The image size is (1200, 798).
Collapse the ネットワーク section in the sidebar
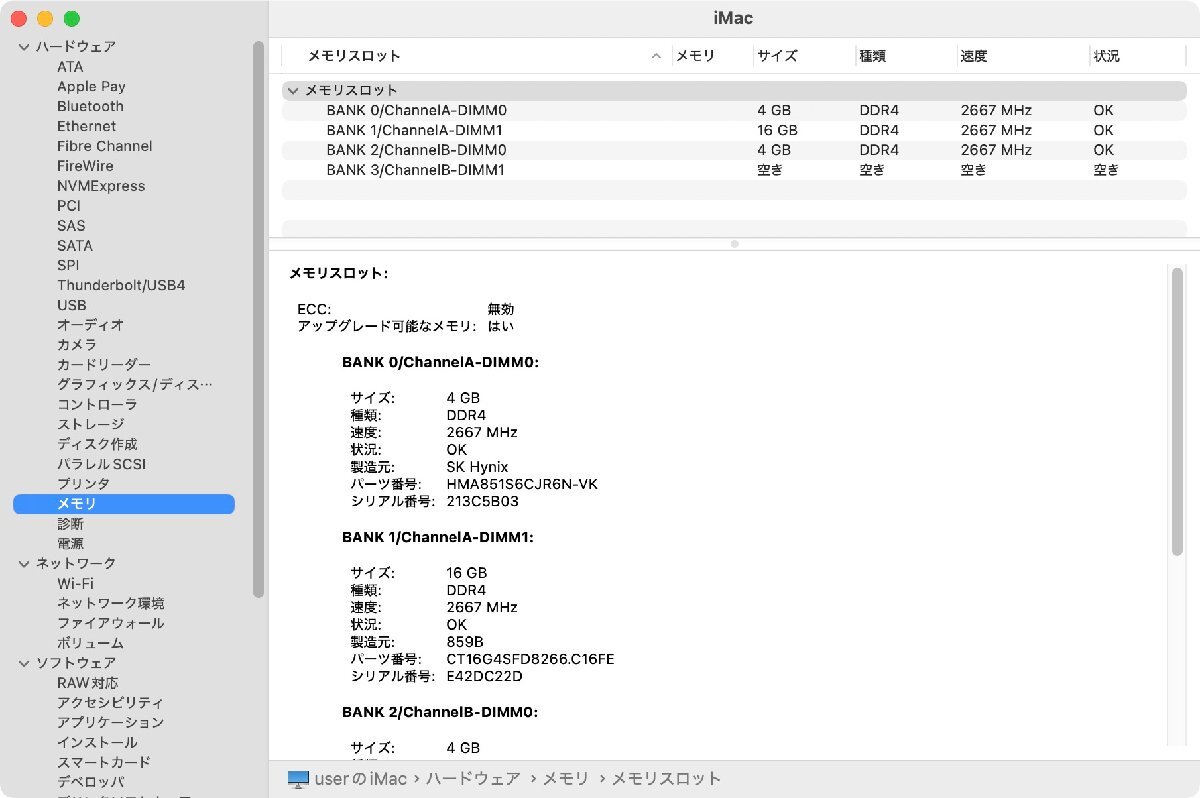22,563
